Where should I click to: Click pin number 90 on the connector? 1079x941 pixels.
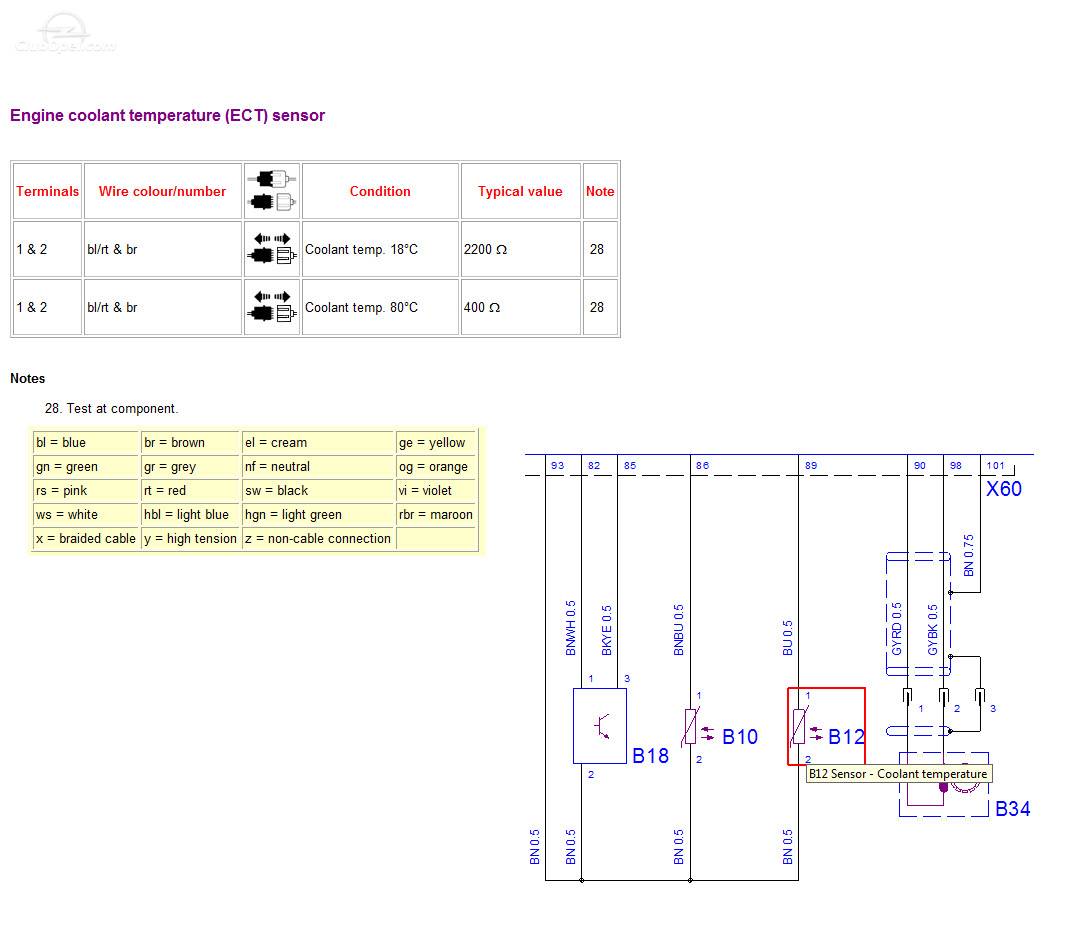click(920, 465)
